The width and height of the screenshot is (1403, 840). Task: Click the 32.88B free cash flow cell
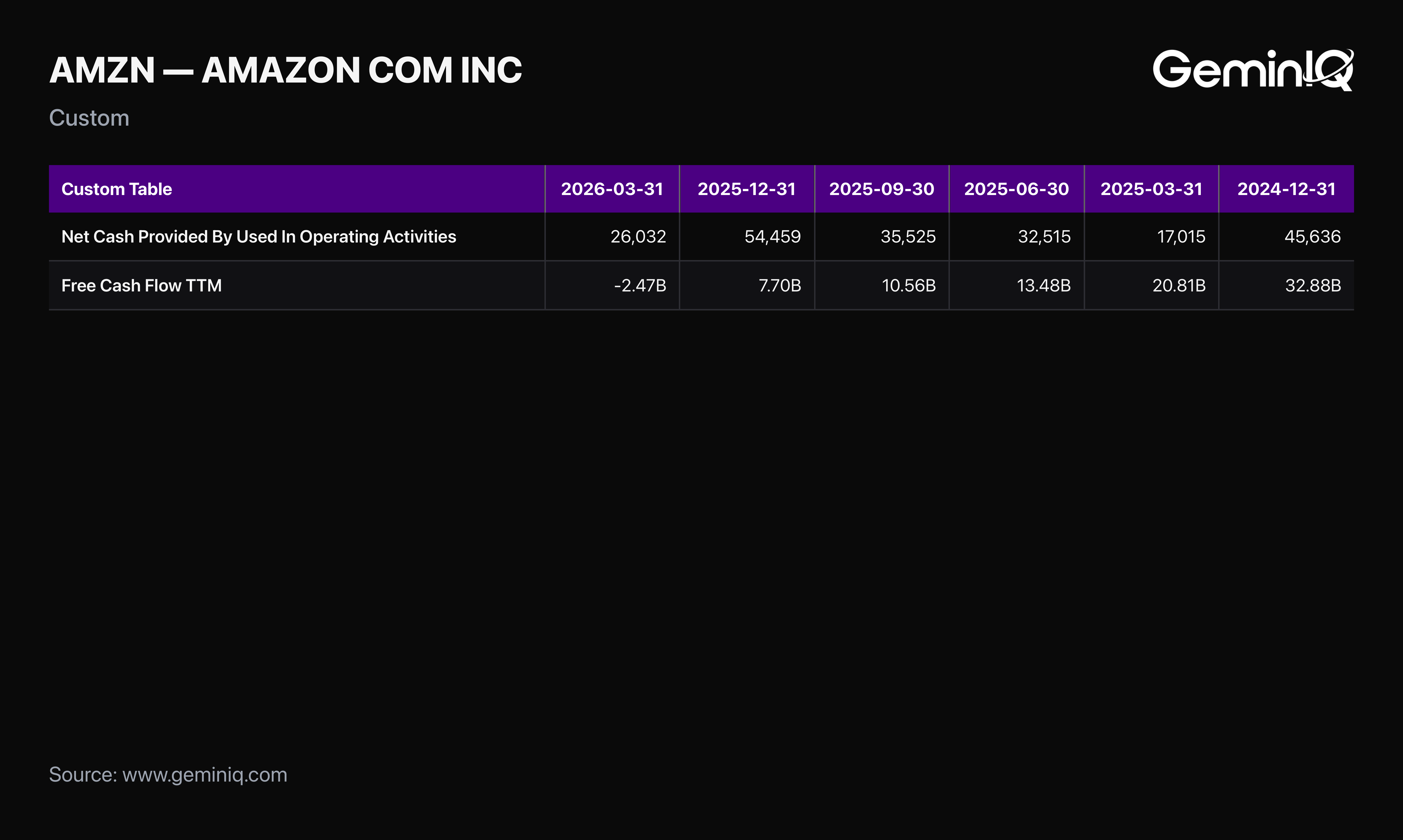pyautogui.click(x=1313, y=285)
